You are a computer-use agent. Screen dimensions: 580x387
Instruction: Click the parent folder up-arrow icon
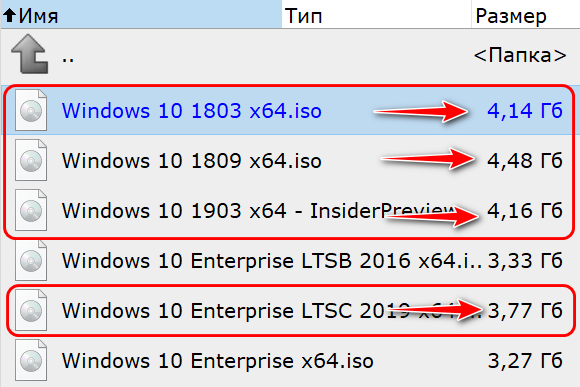click(30, 54)
